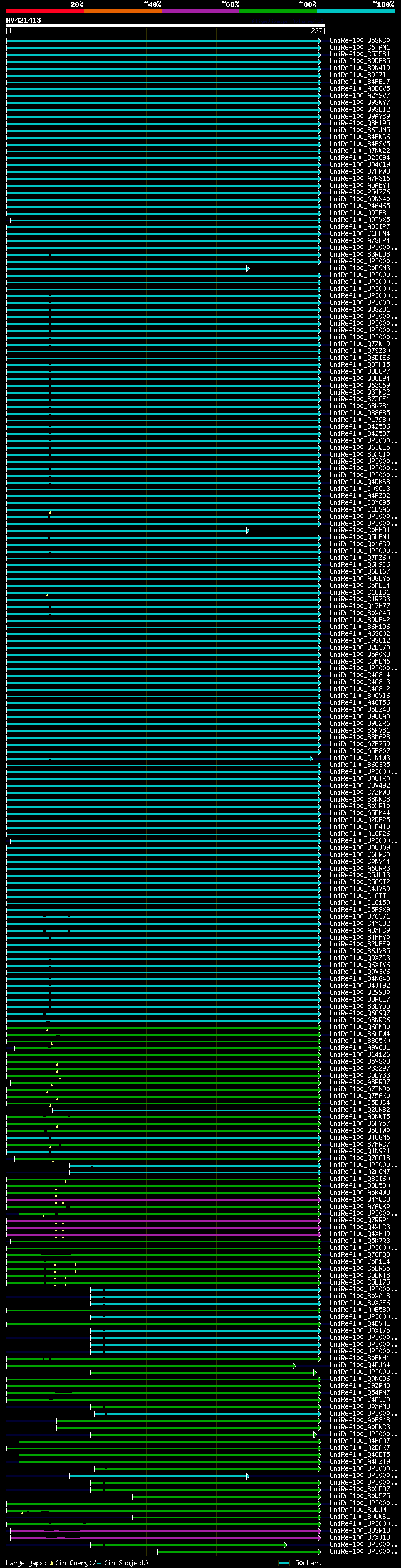
Task: Choose the UniRef100_A3B8V5 hit
Action: tap(360, 89)
